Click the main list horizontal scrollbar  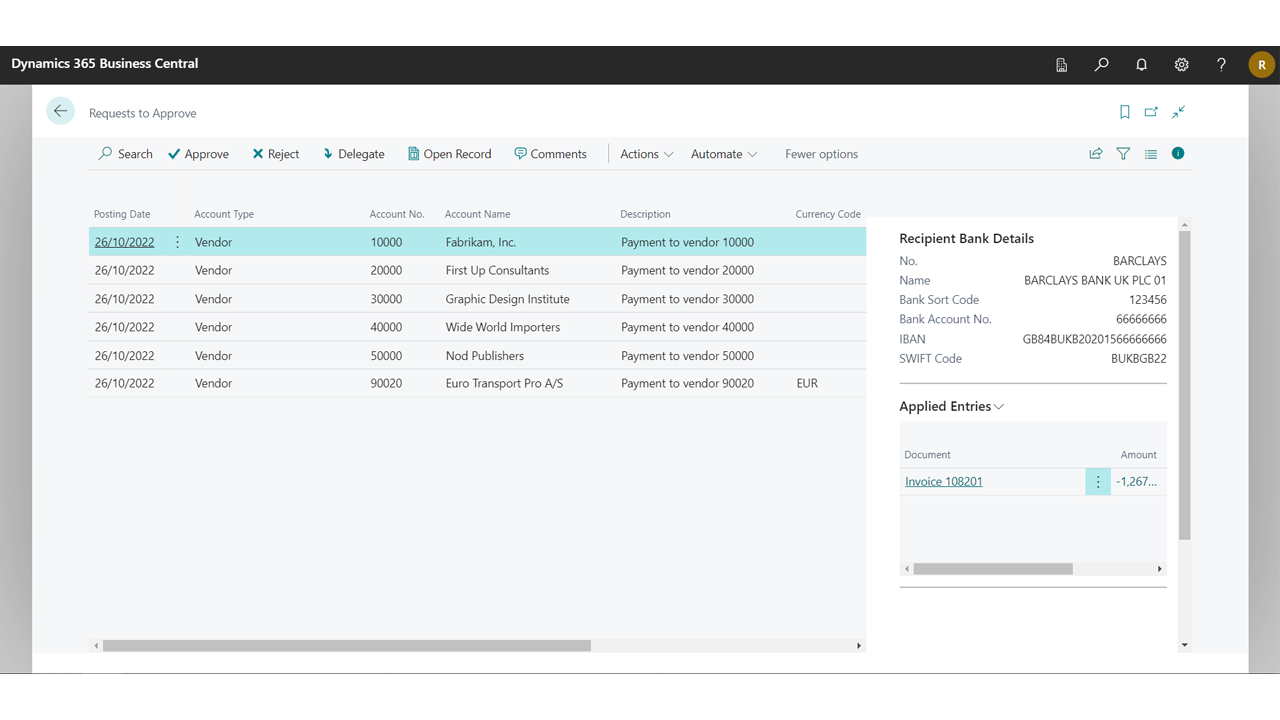click(346, 646)
